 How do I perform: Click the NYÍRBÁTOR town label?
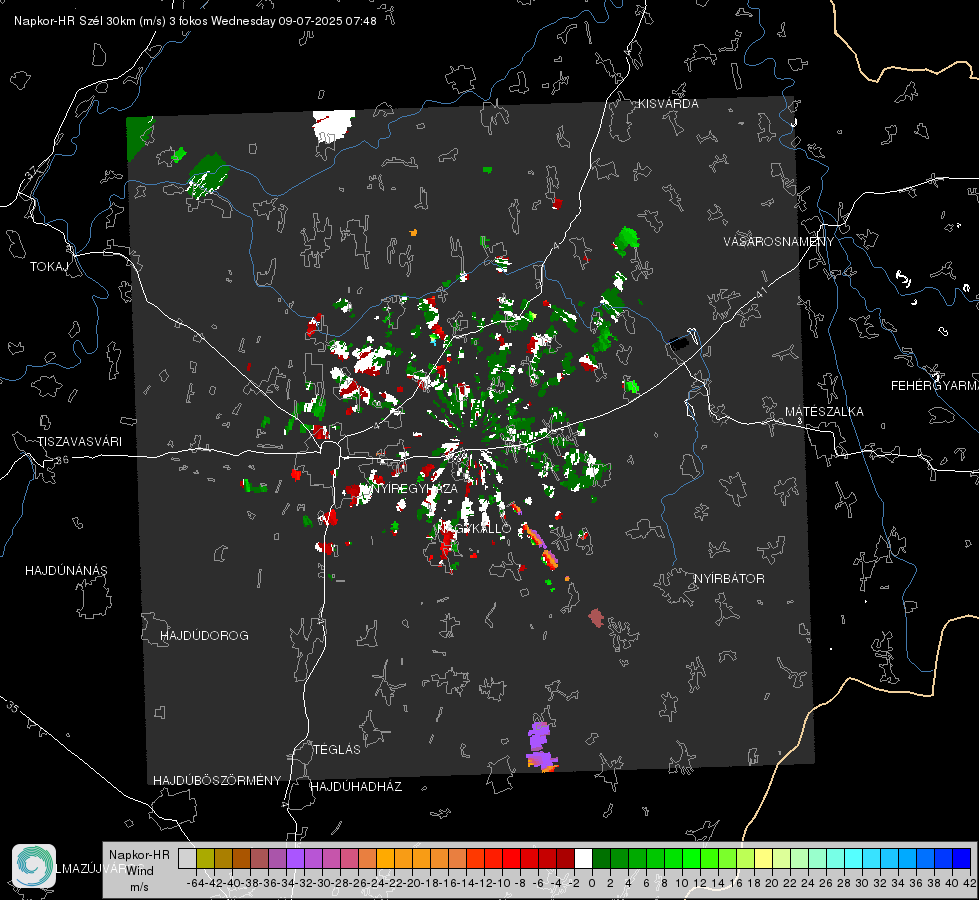(x=729, y=579)
